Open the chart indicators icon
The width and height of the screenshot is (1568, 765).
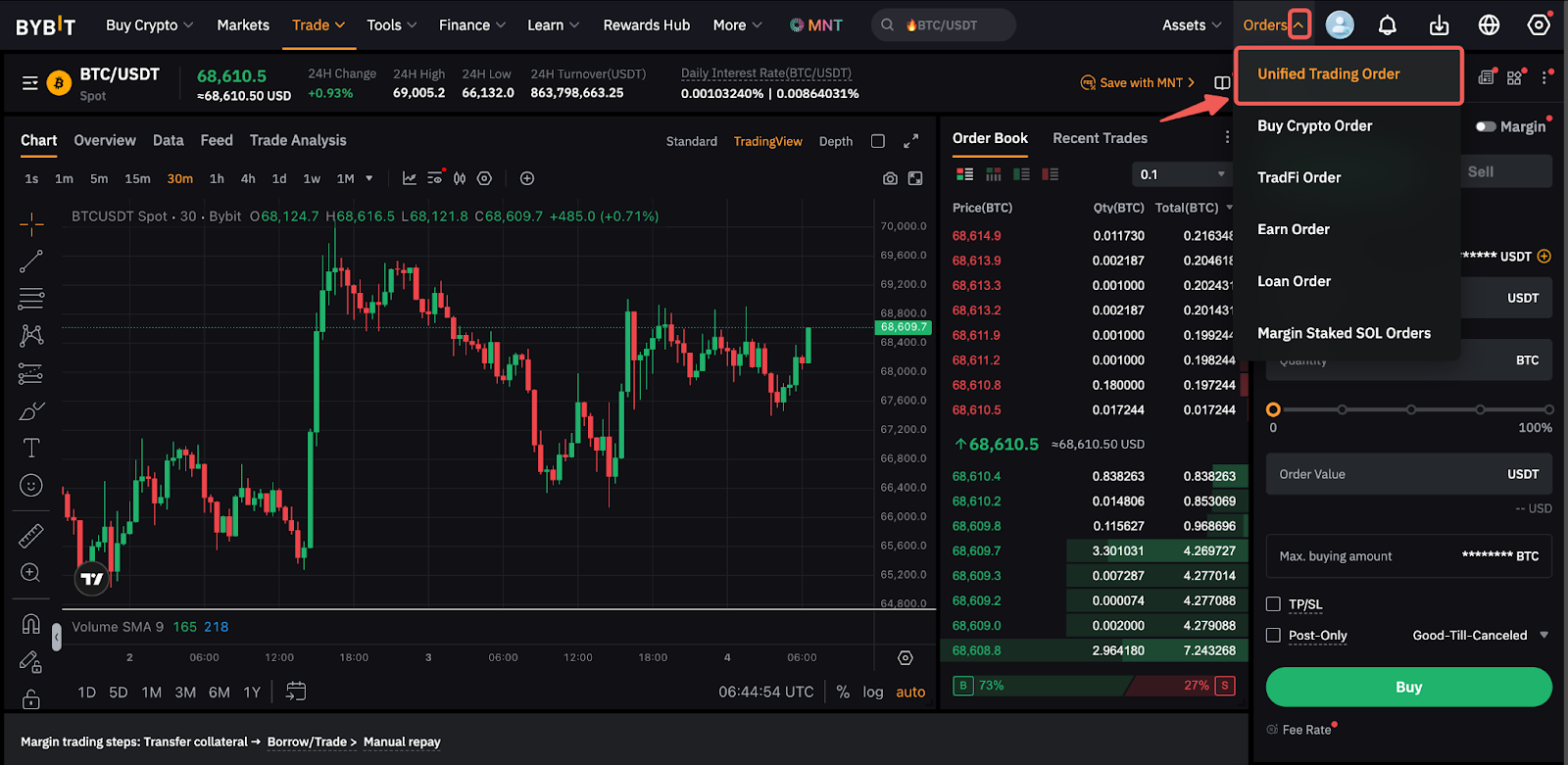point(410,178)
